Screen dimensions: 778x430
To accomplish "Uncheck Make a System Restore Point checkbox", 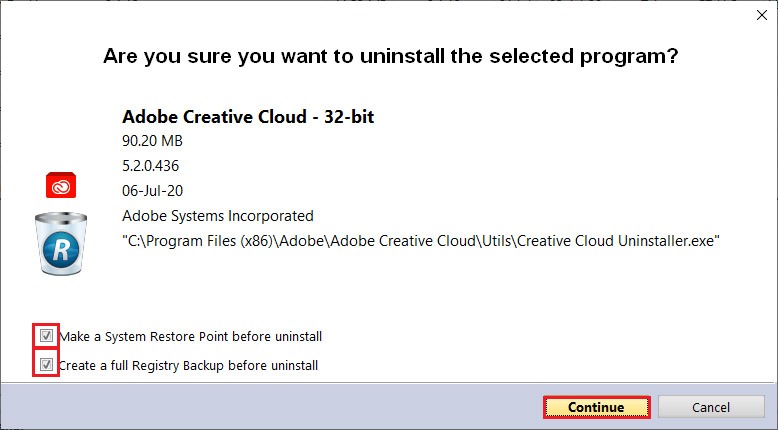I will [x=46, y=336].
